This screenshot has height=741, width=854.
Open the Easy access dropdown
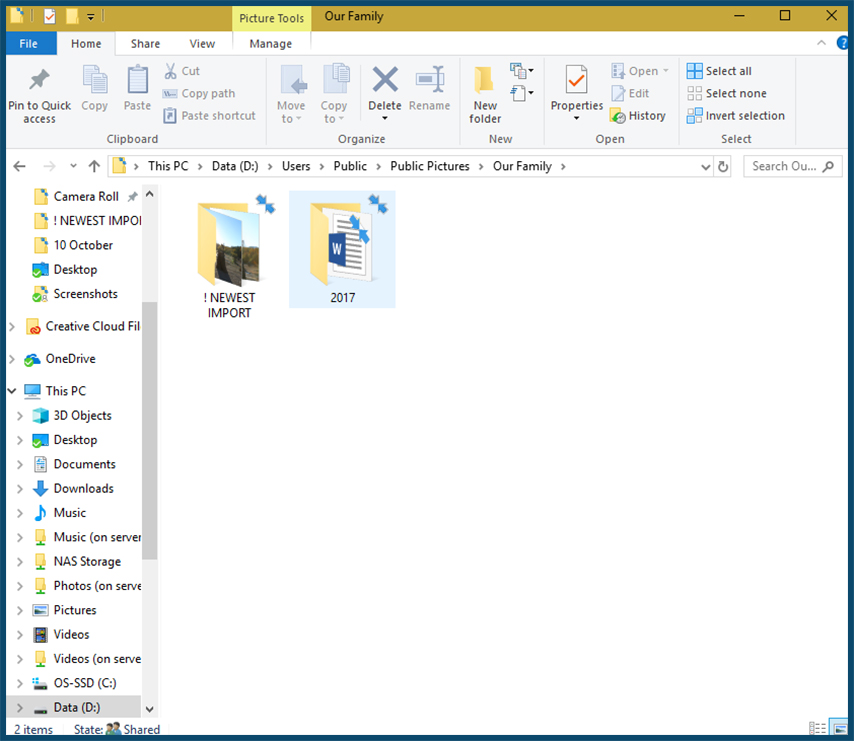521,93
